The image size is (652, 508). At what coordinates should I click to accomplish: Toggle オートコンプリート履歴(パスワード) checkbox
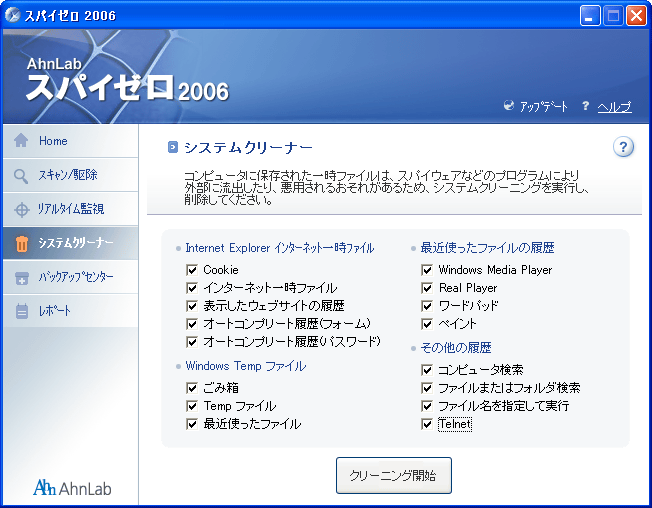point(192,342)
